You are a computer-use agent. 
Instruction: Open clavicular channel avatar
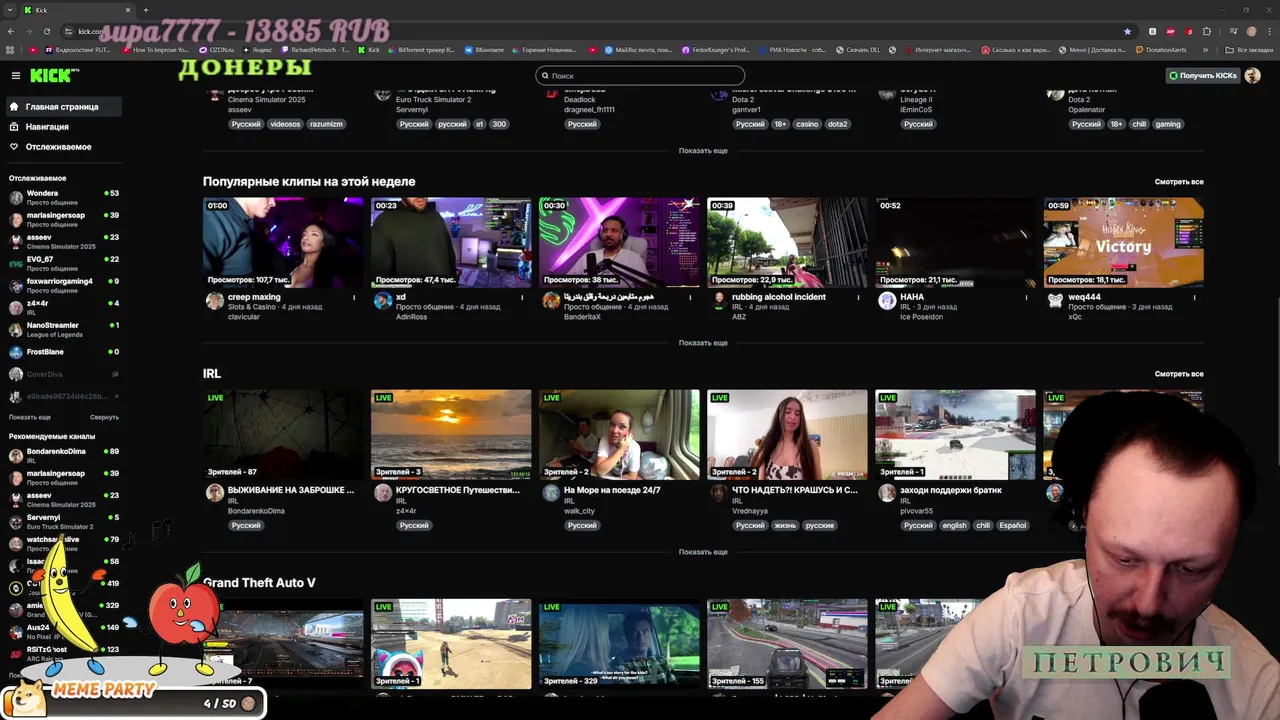point(214,301)
